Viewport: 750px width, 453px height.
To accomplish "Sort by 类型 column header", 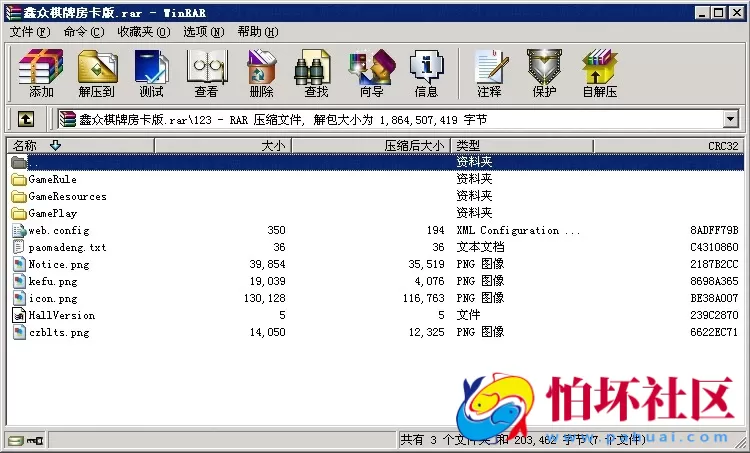I will coord(522,145).
